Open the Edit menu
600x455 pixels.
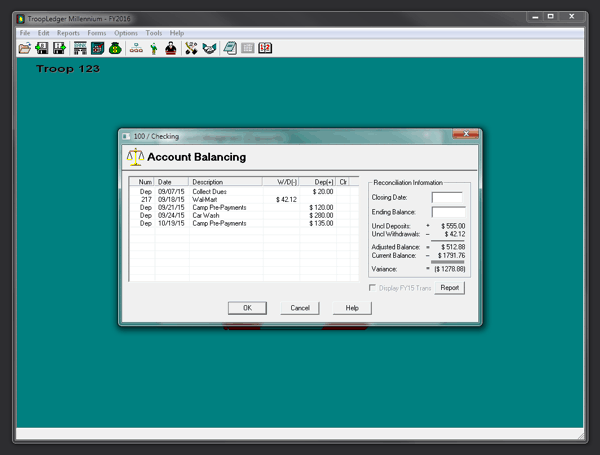[43, 33]
